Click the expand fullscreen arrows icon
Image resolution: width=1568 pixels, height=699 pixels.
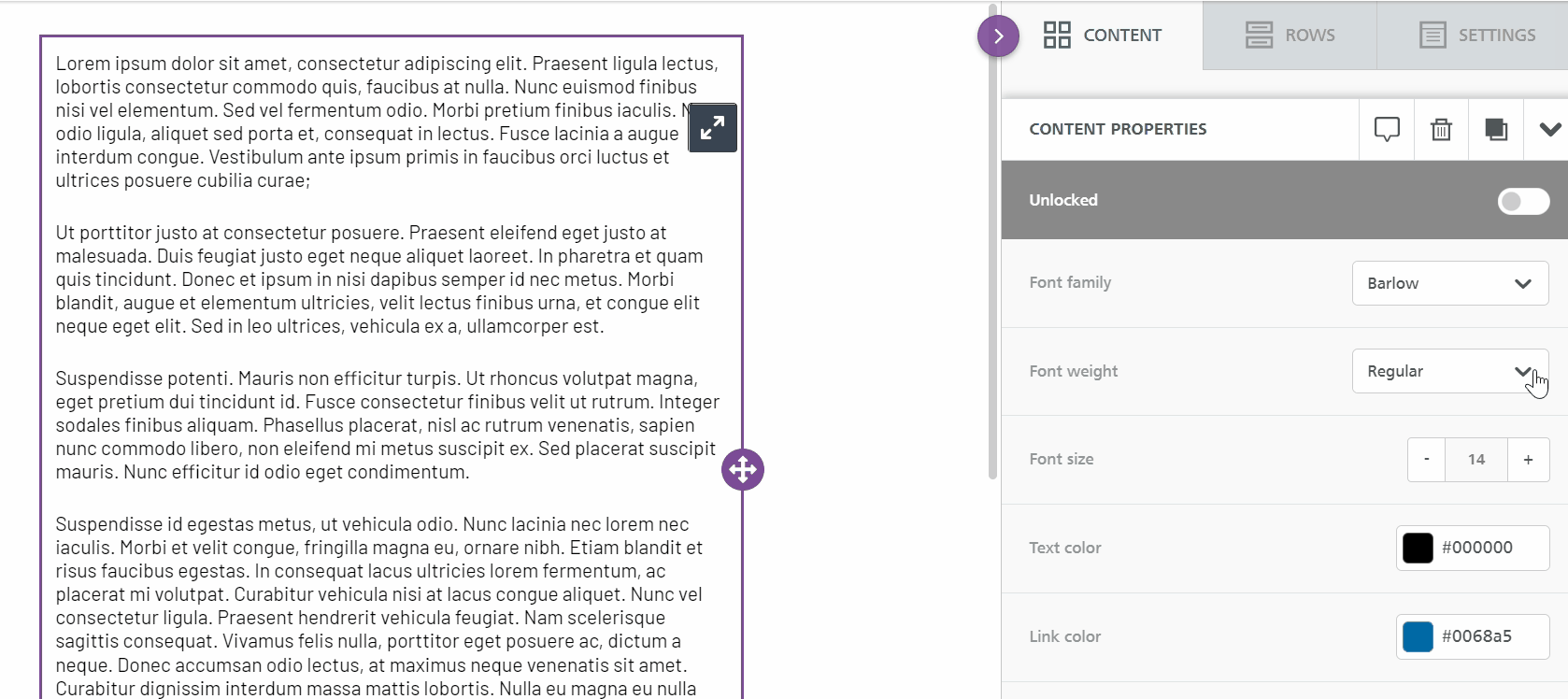pyautogui.click(x=712, y=128)
